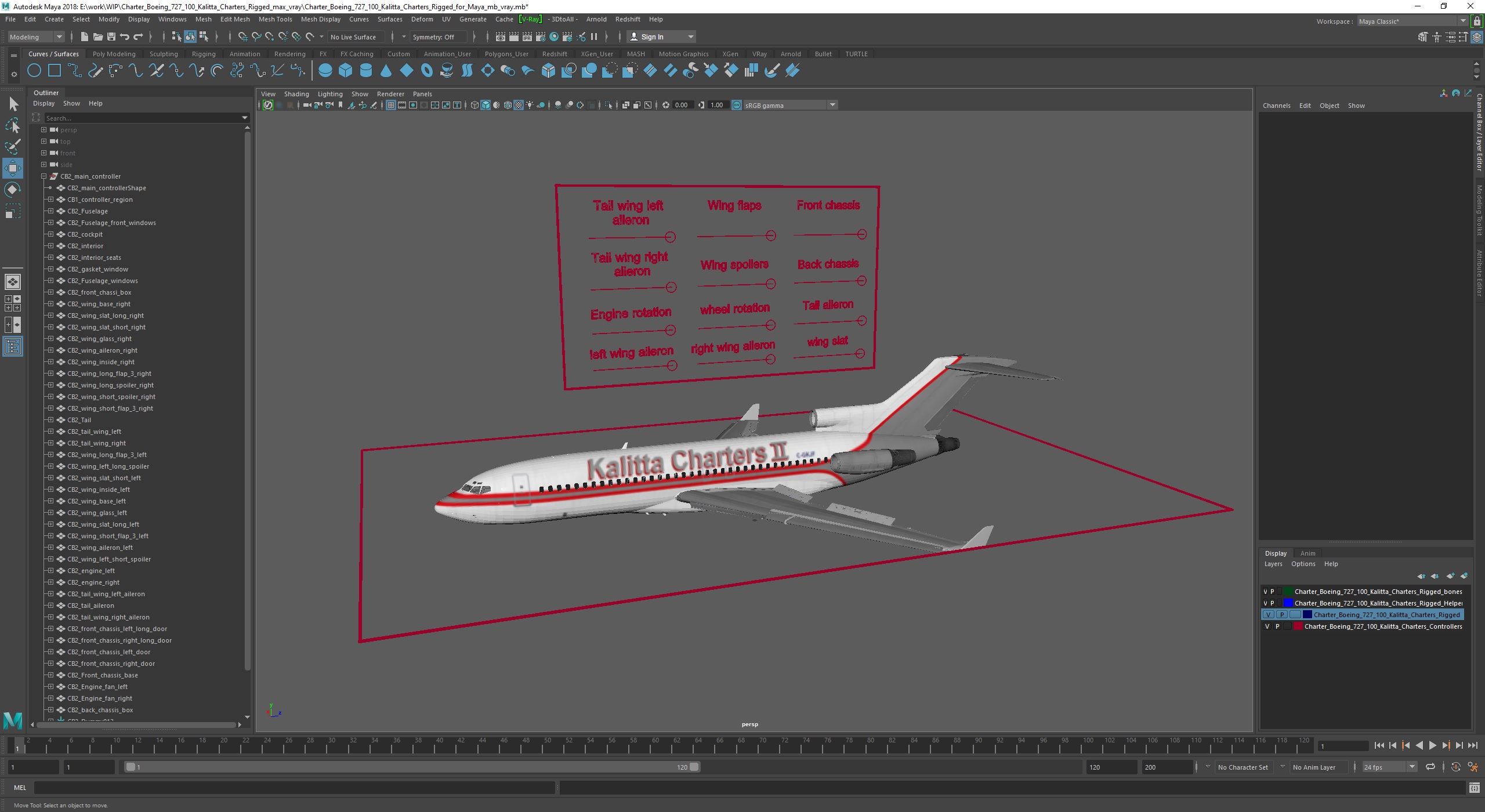Viewport: 1485px width, 812px height.
Task: Click the Rigged_Helper layer blue color swatch
Action: click(x=1288, y=603)
